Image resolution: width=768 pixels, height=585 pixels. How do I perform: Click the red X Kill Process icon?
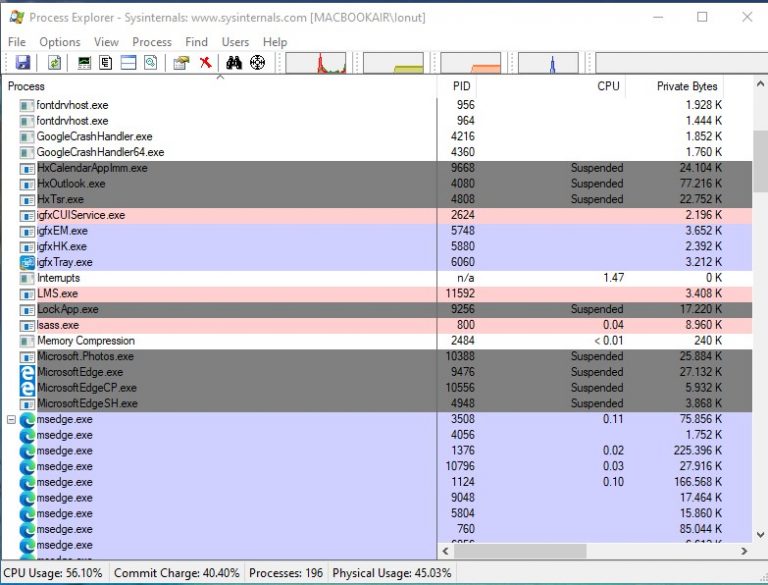[205, 63]
